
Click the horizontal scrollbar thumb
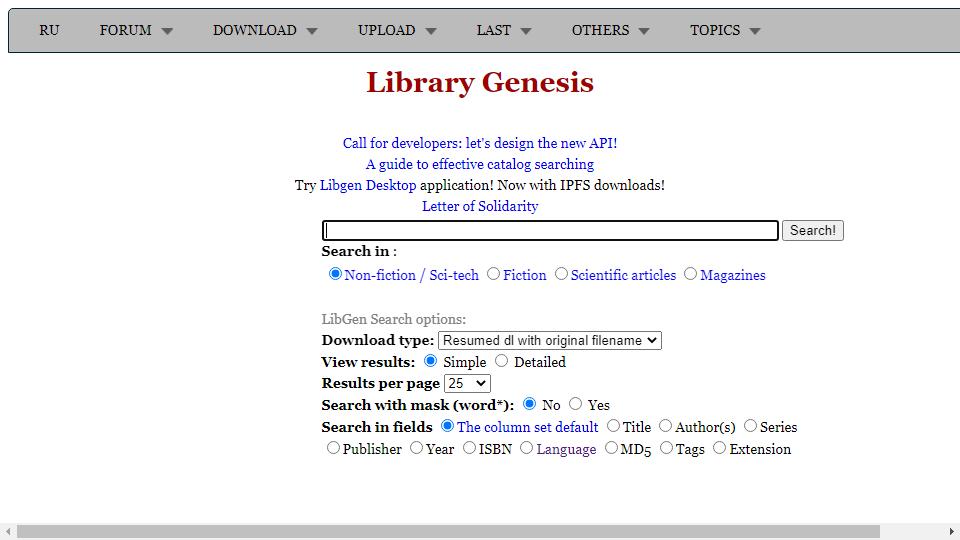[x=448, y=531]
